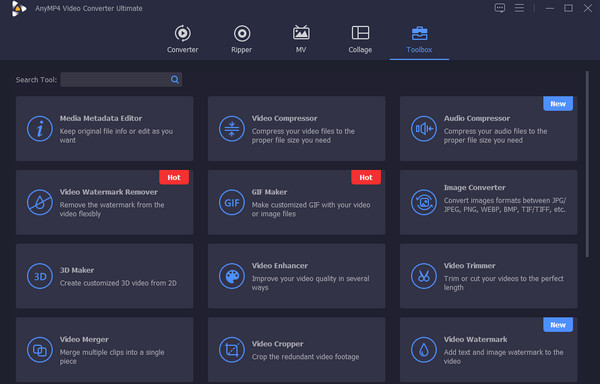Click 'Improve your video quality' description

click(x=311, y=283)
